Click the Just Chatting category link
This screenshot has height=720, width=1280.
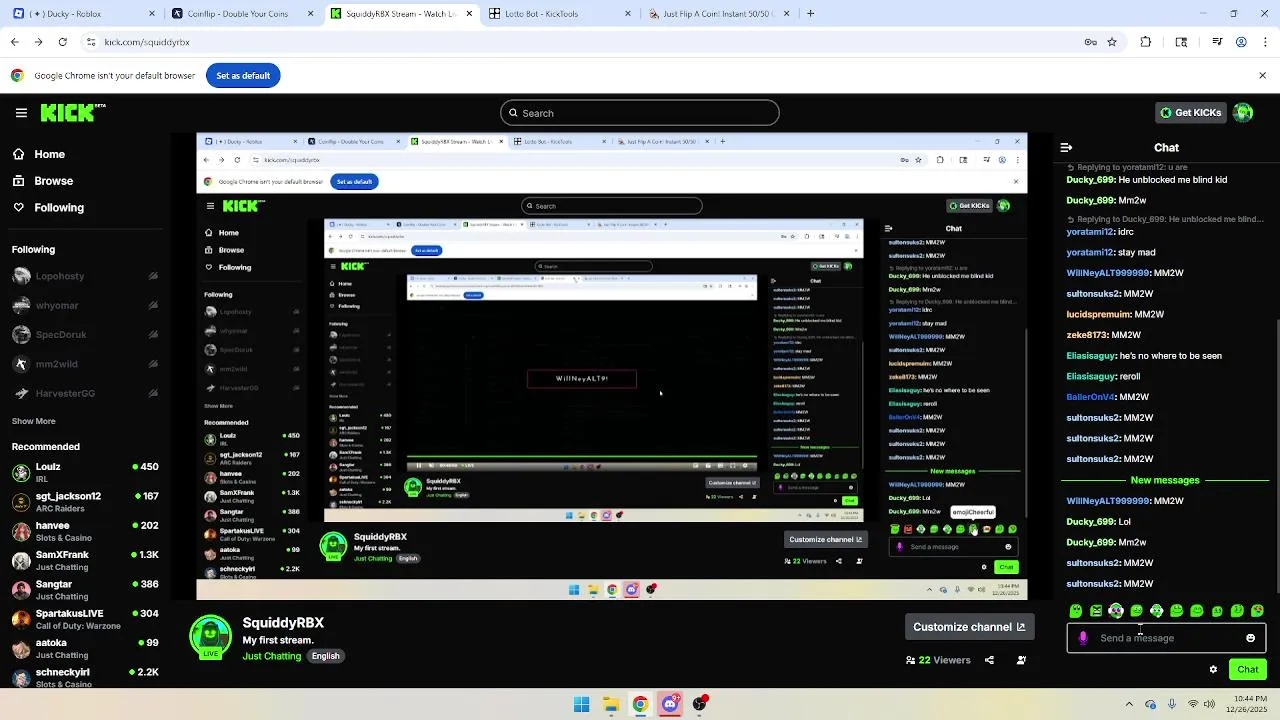coord(271,656)
